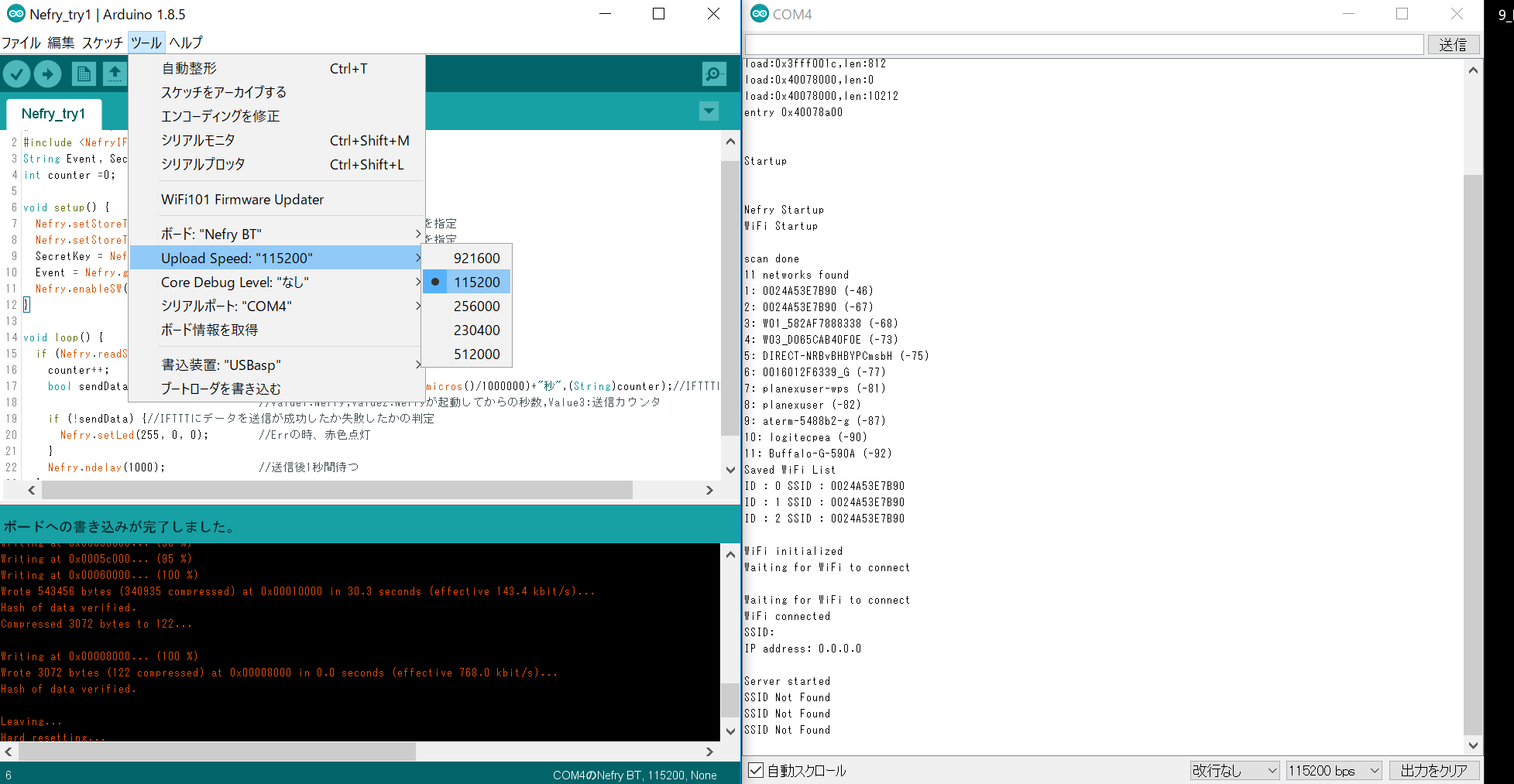This screenshot has width=1514, height=784.
Task: Open 115200 bps baud rate dropdown
Action: tap(1334, 770)
